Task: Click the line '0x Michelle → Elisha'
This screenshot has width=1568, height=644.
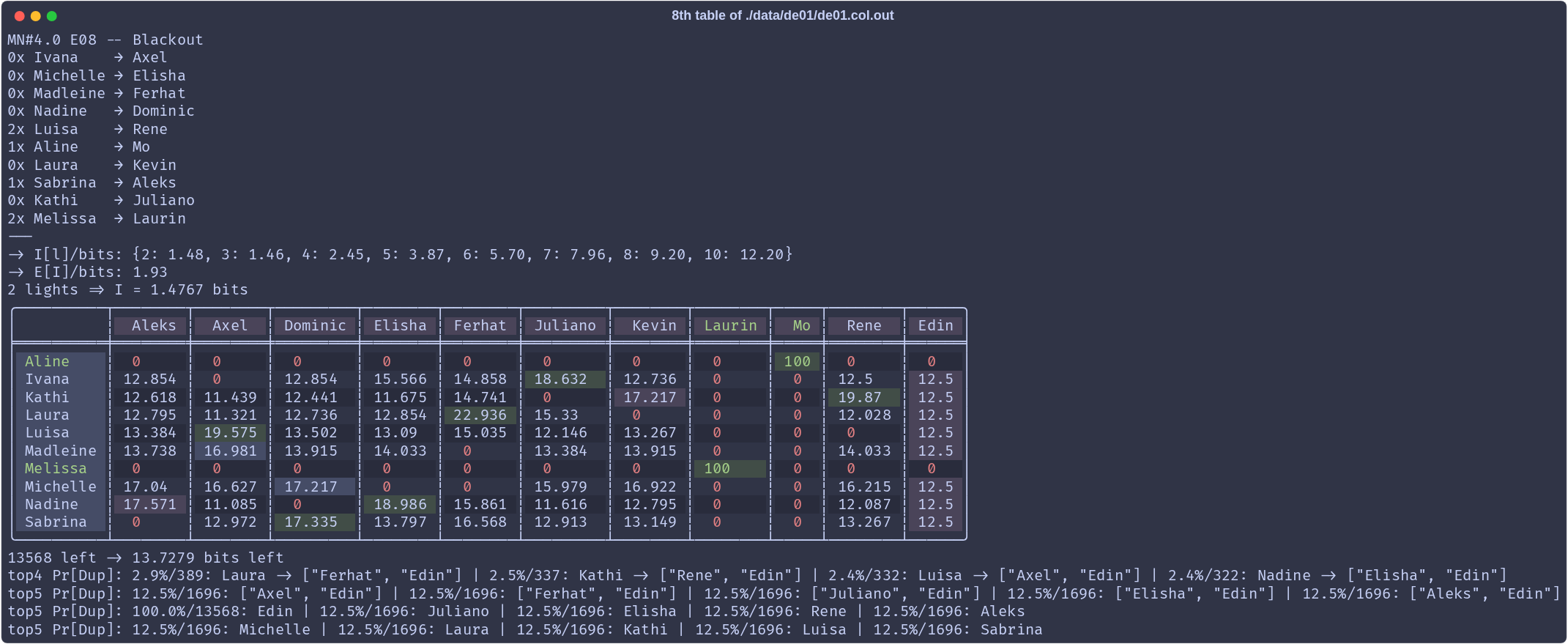Action: (x=97, y=75)
